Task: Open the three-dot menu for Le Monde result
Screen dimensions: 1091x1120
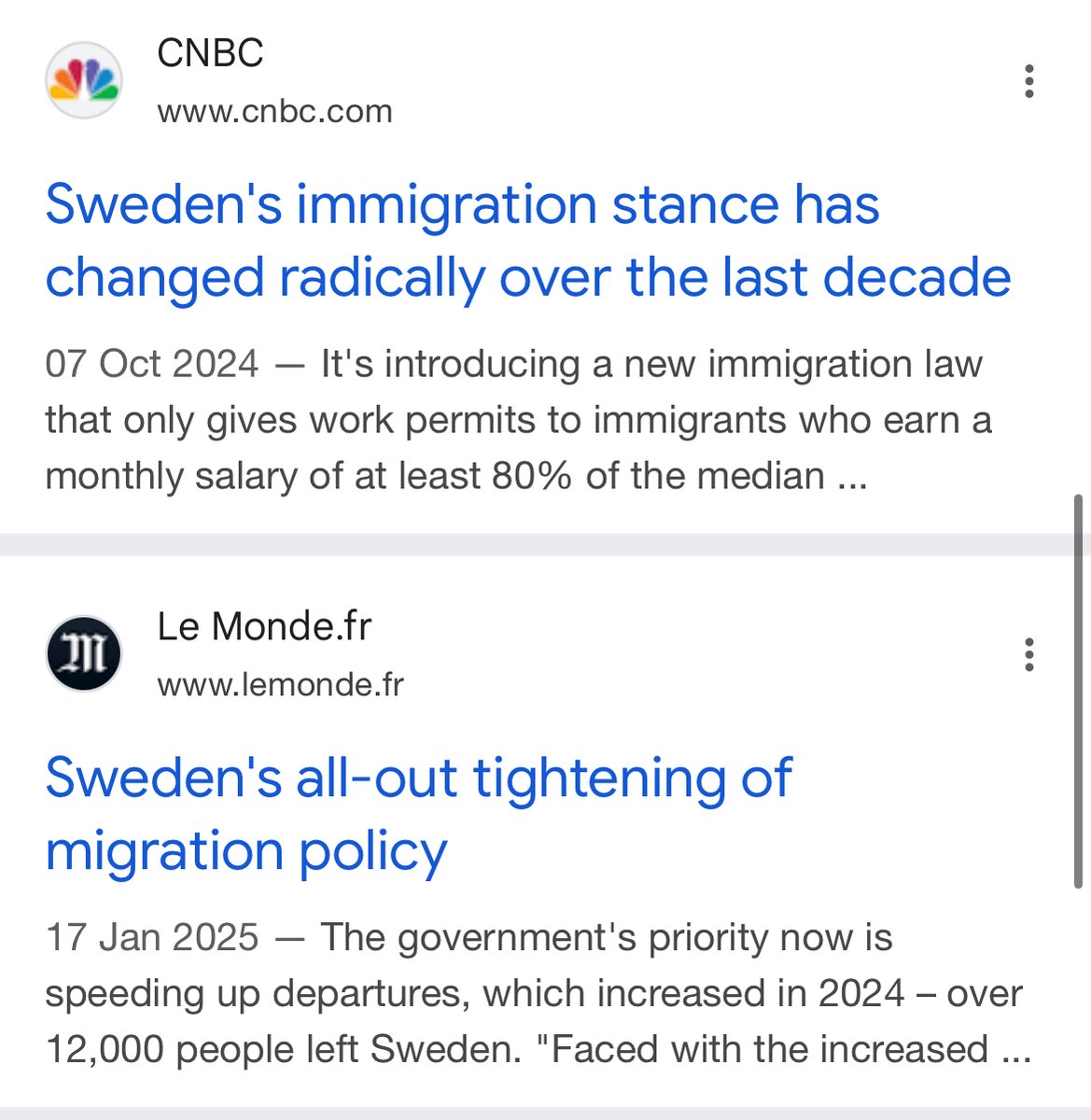Action: coord(1028,654)
